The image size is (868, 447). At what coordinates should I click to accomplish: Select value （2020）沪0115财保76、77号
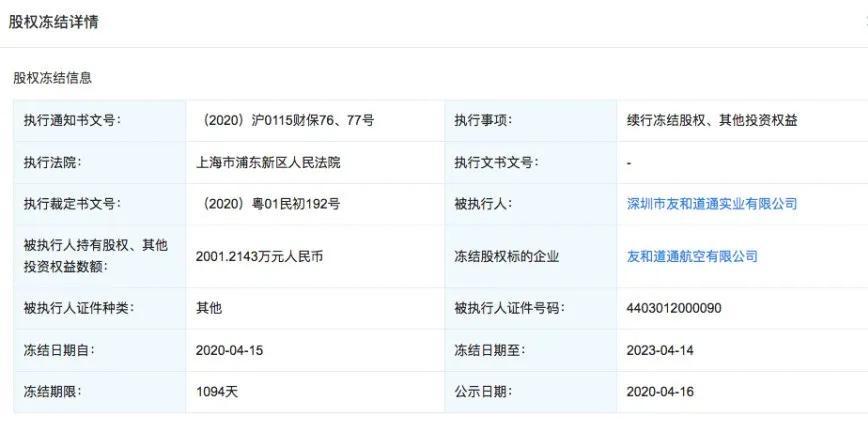click(x=285, y=120)
